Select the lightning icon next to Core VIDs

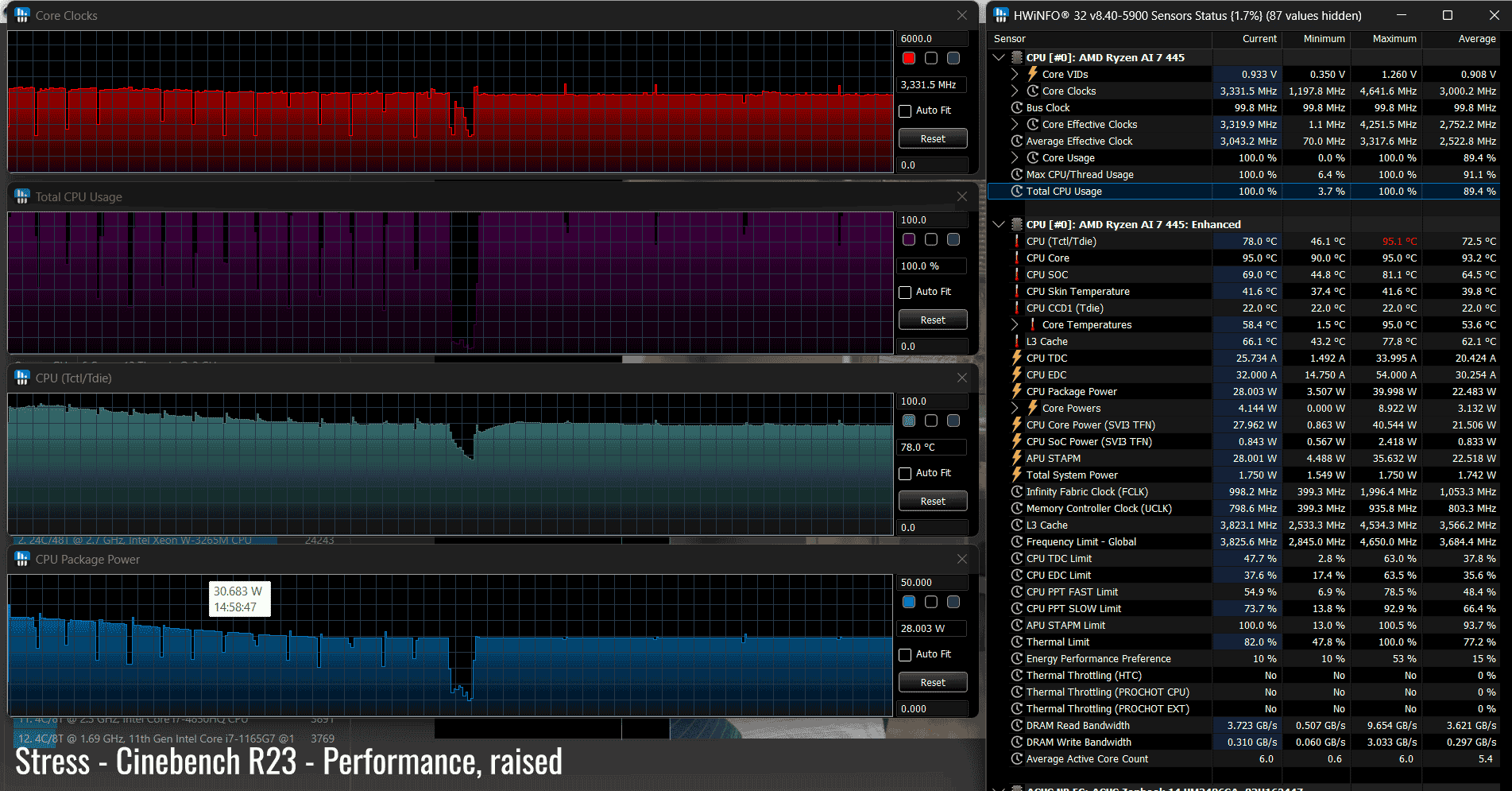pos(1033,74)
